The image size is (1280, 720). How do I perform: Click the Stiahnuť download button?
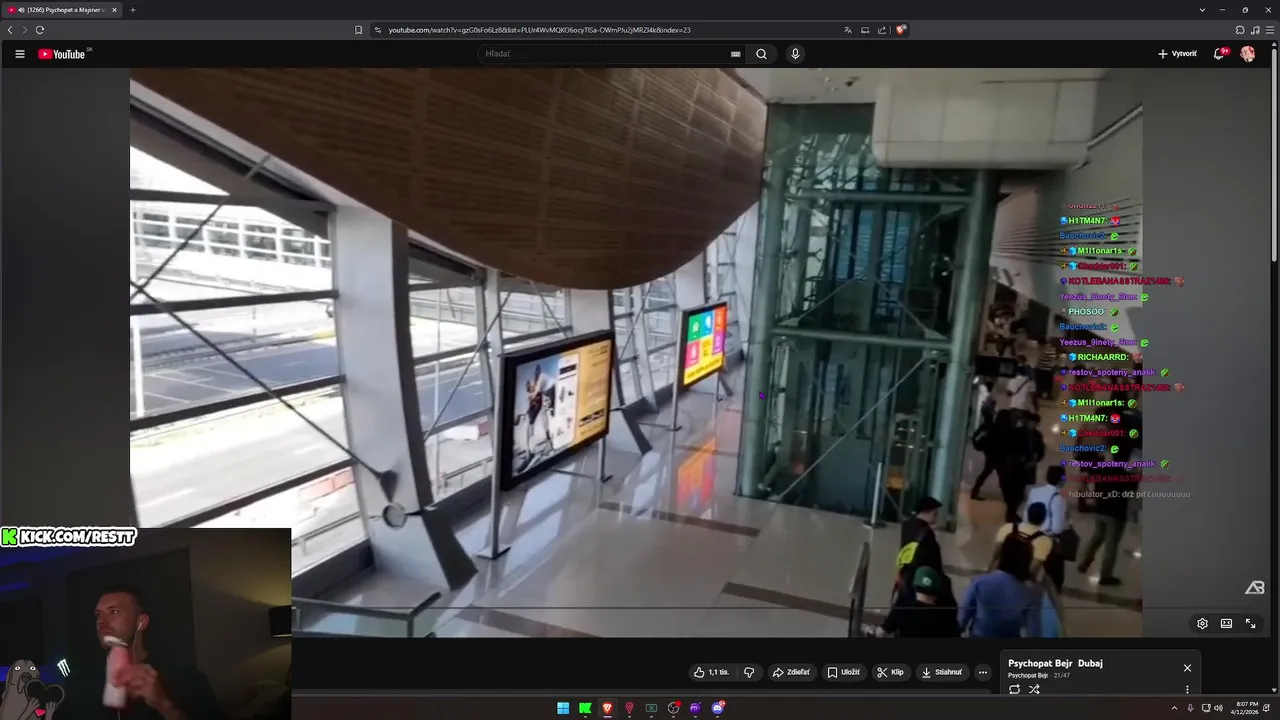(x=941, y=672)
